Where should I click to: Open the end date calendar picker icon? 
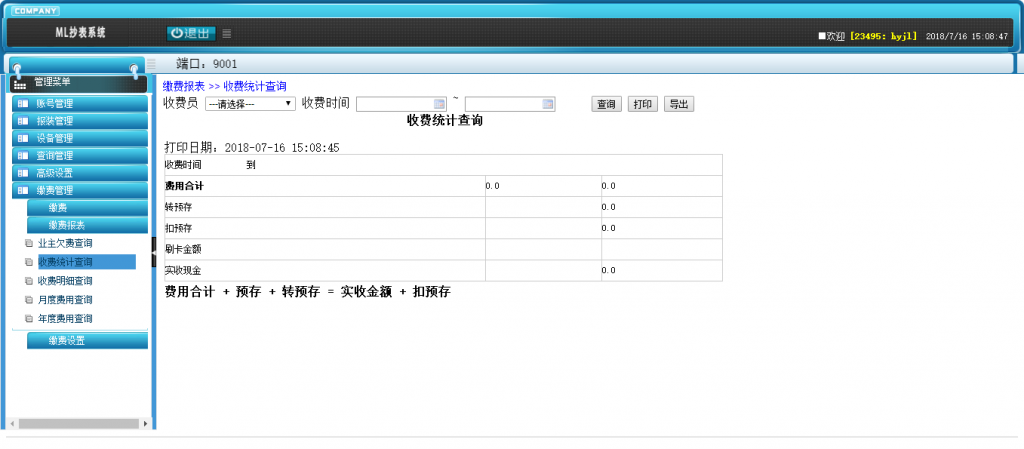point(547,104)
